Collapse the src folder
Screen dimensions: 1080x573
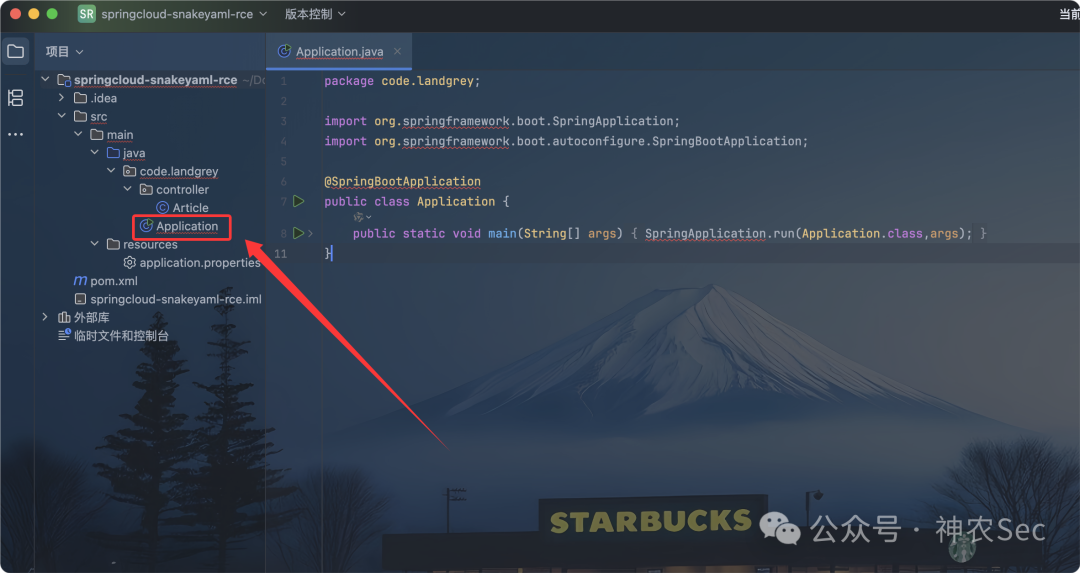(62, 116)
